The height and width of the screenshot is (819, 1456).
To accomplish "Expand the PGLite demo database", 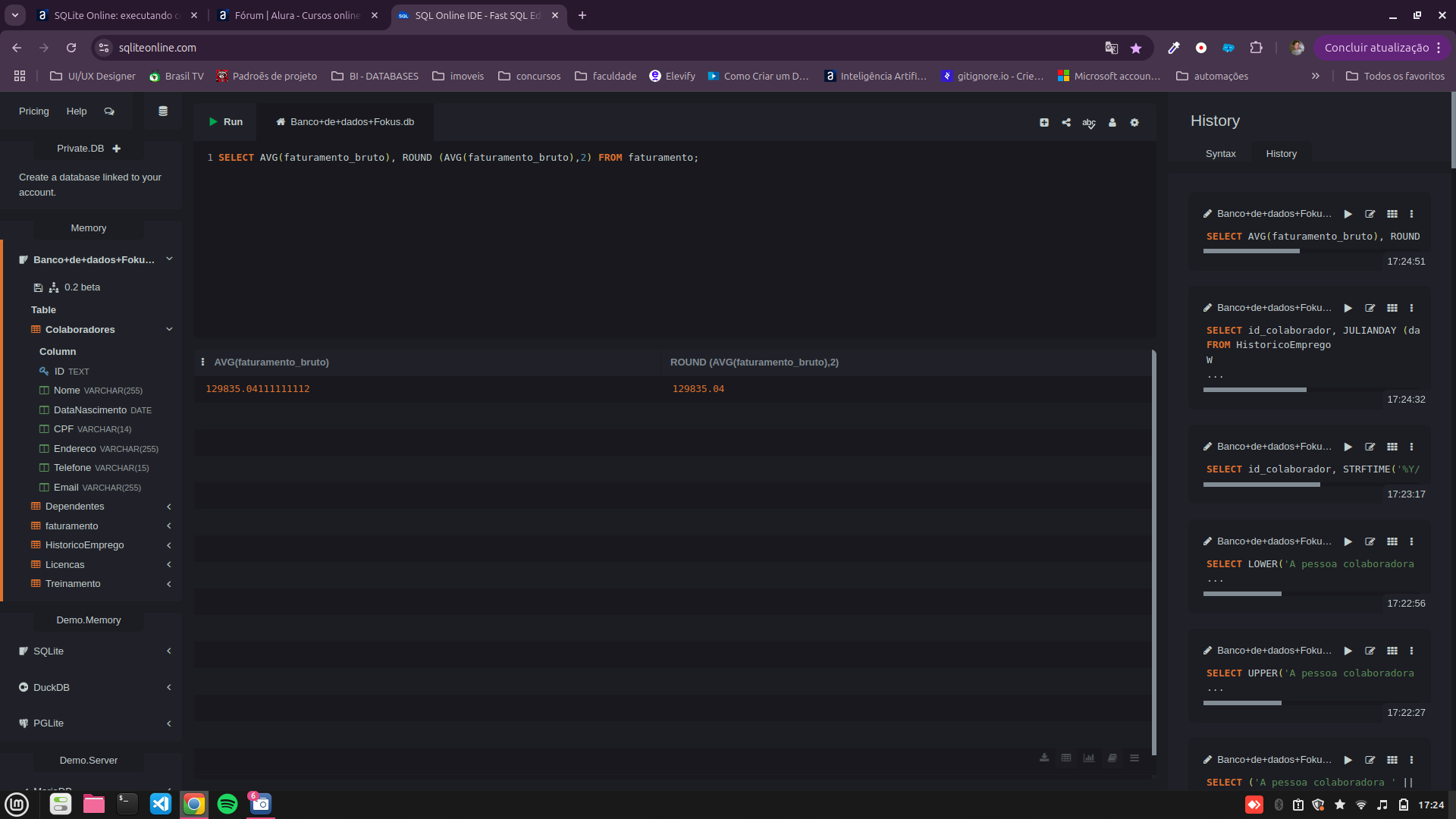I will click(x=169, y=723).
